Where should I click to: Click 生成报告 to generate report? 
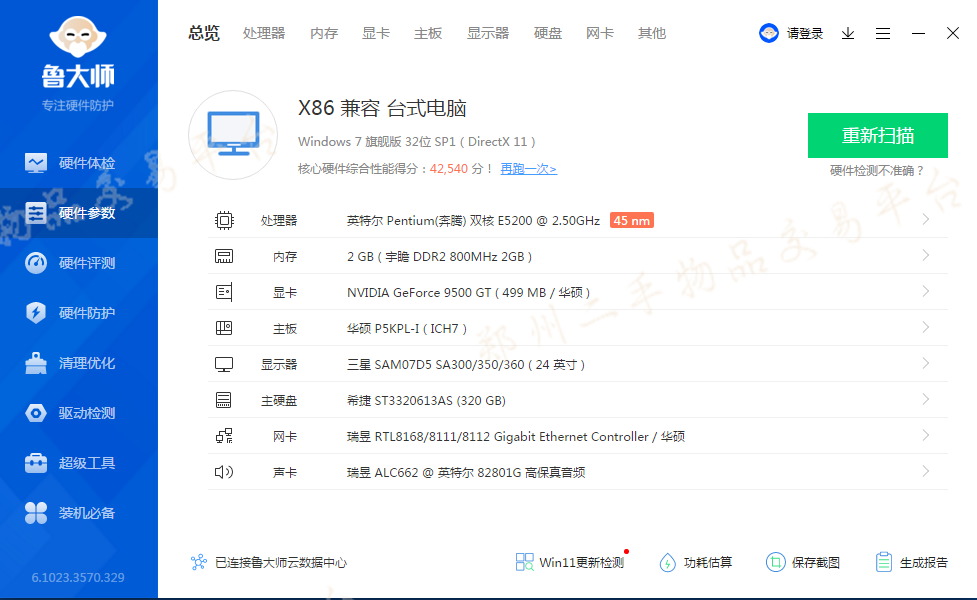point(911,563)
